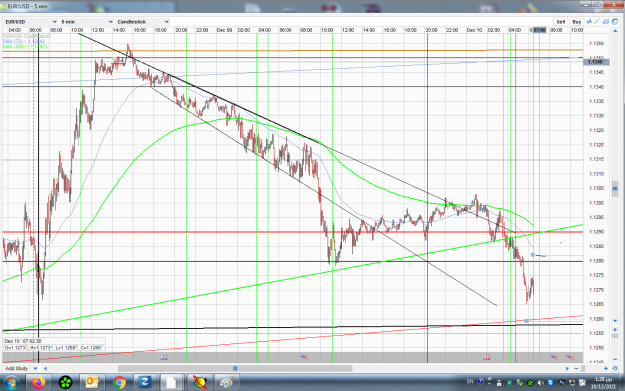Image resolution: width=625 pixels, height=391 pixels.
Task: Click the 1.1348 current price label
Action: coord(596,61)
